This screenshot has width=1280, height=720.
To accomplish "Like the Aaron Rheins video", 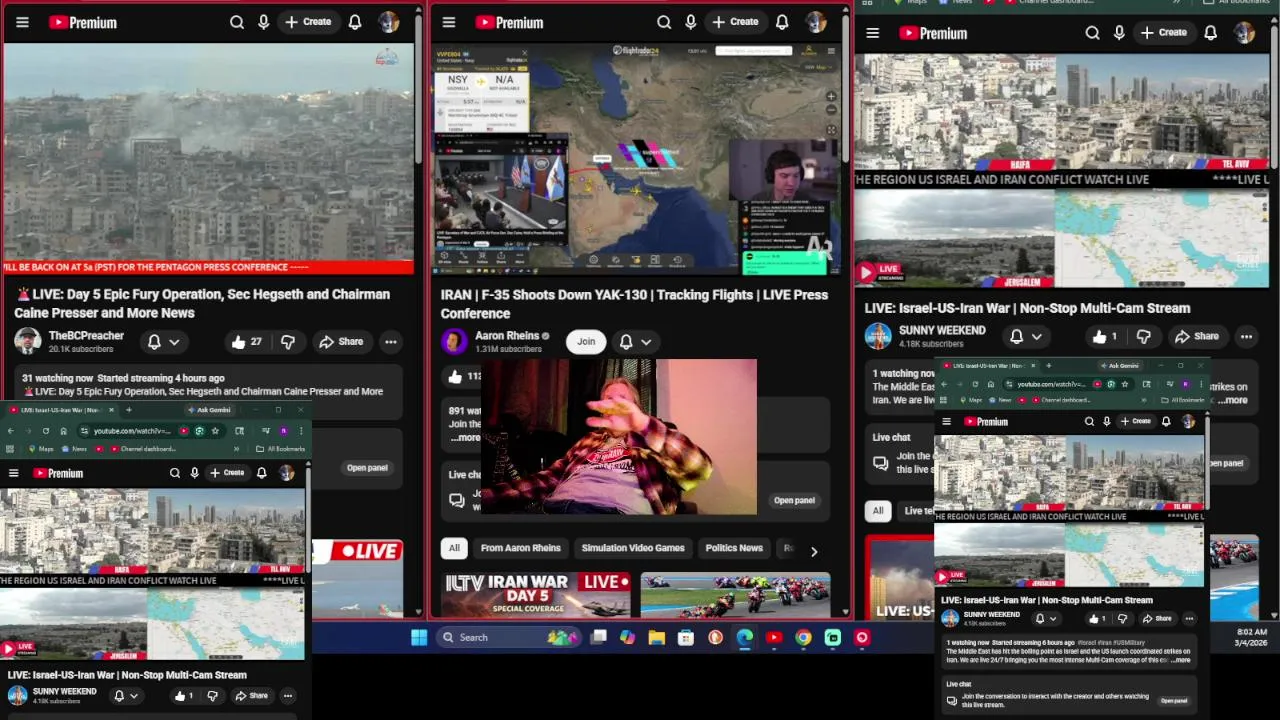I will point(463,376).
